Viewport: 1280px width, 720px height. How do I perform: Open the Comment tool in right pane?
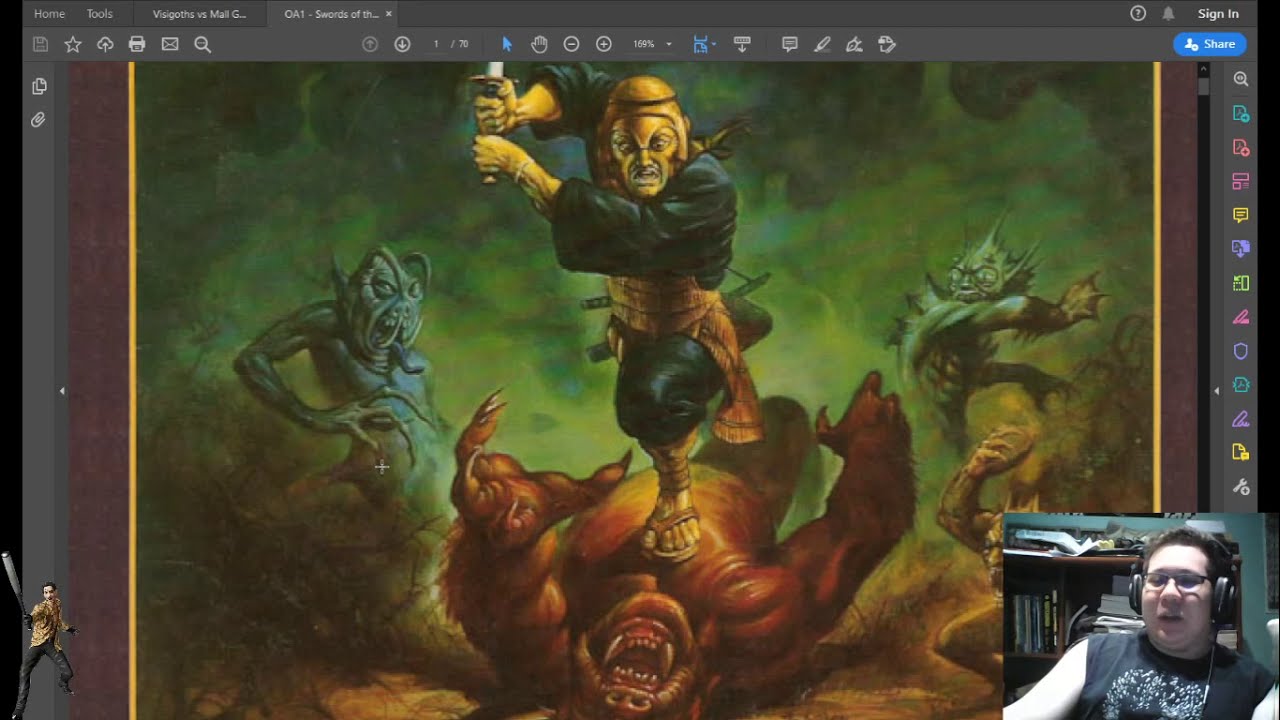tap(1241, 215)
